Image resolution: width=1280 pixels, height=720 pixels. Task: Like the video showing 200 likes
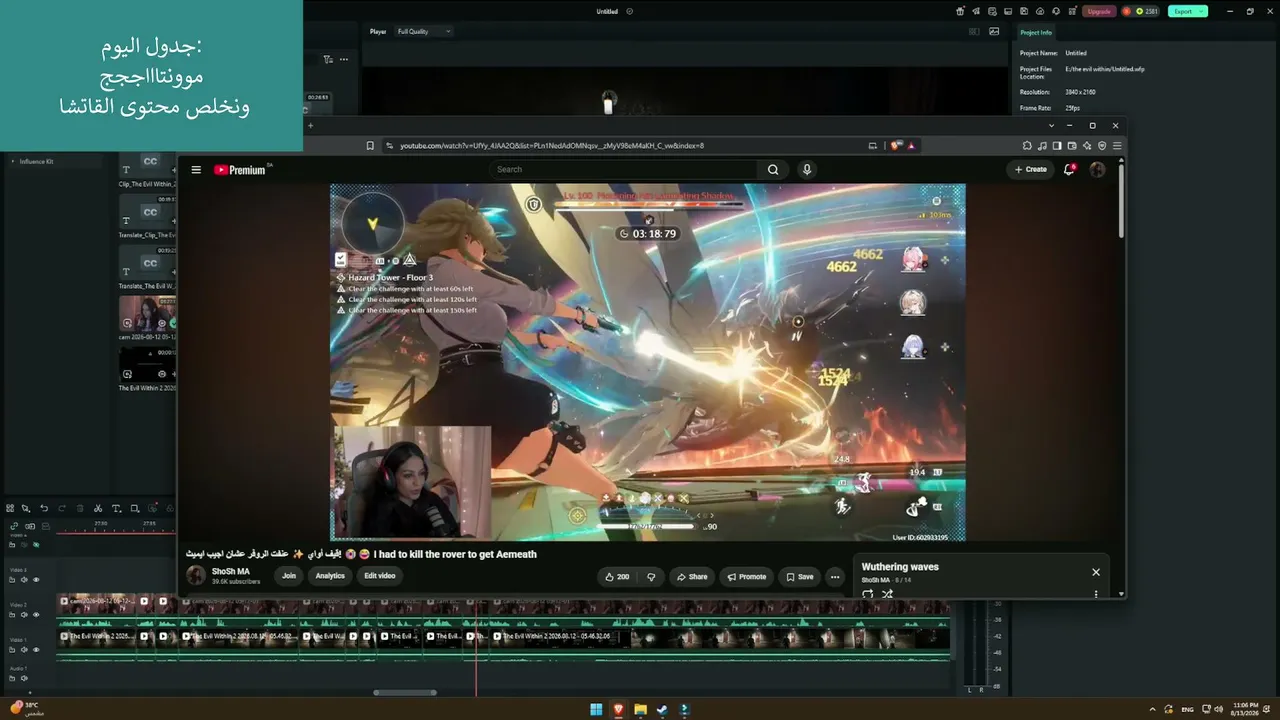[617, 577]
